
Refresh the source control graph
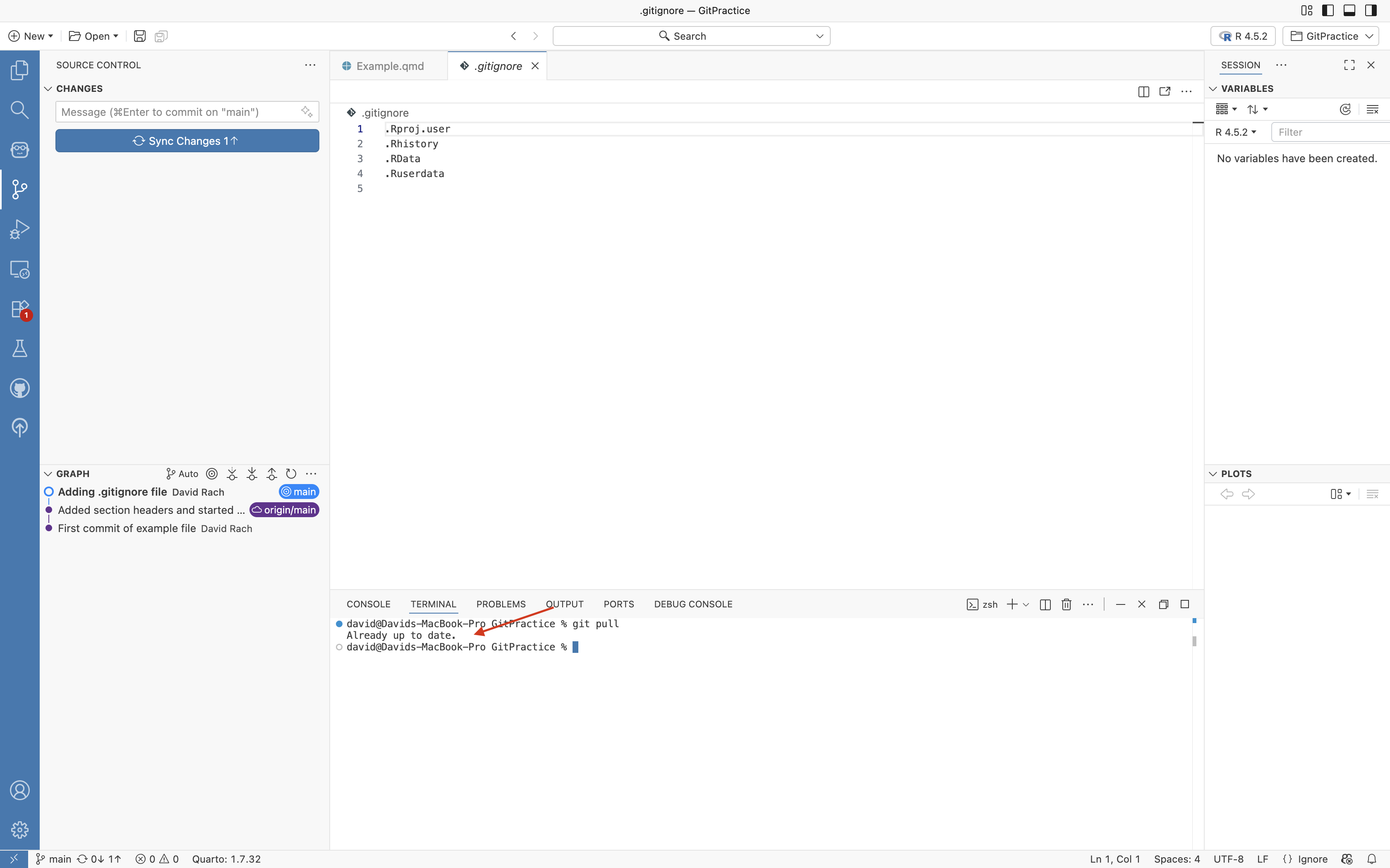tap(291, 474)
